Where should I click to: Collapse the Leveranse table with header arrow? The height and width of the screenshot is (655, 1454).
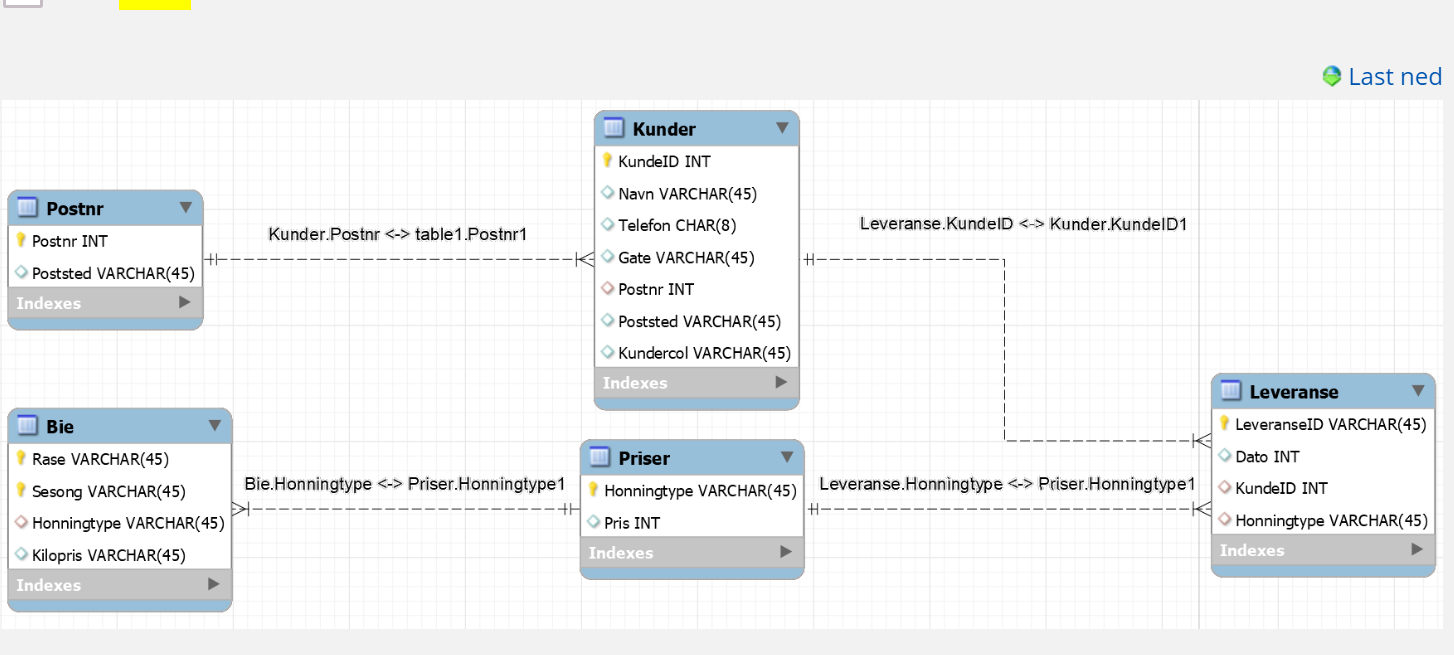[x=1418, y=390]
